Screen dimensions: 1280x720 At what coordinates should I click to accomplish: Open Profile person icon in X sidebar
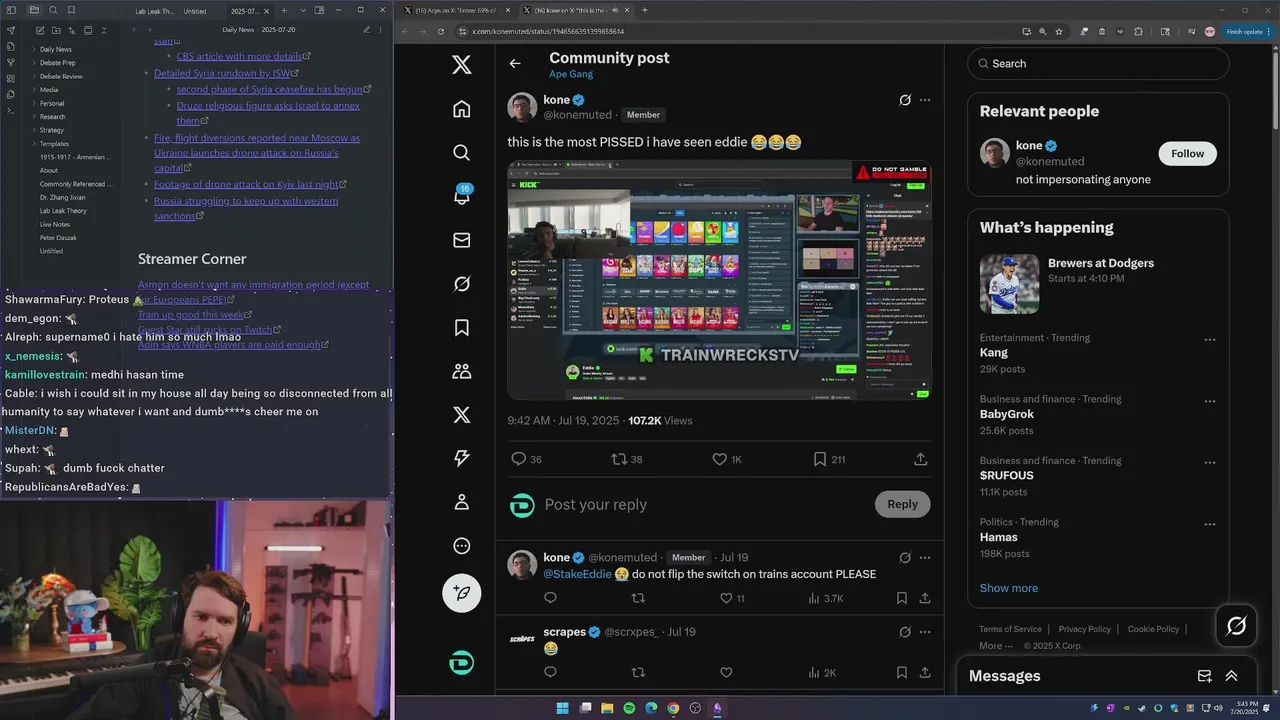pos(461,502)
